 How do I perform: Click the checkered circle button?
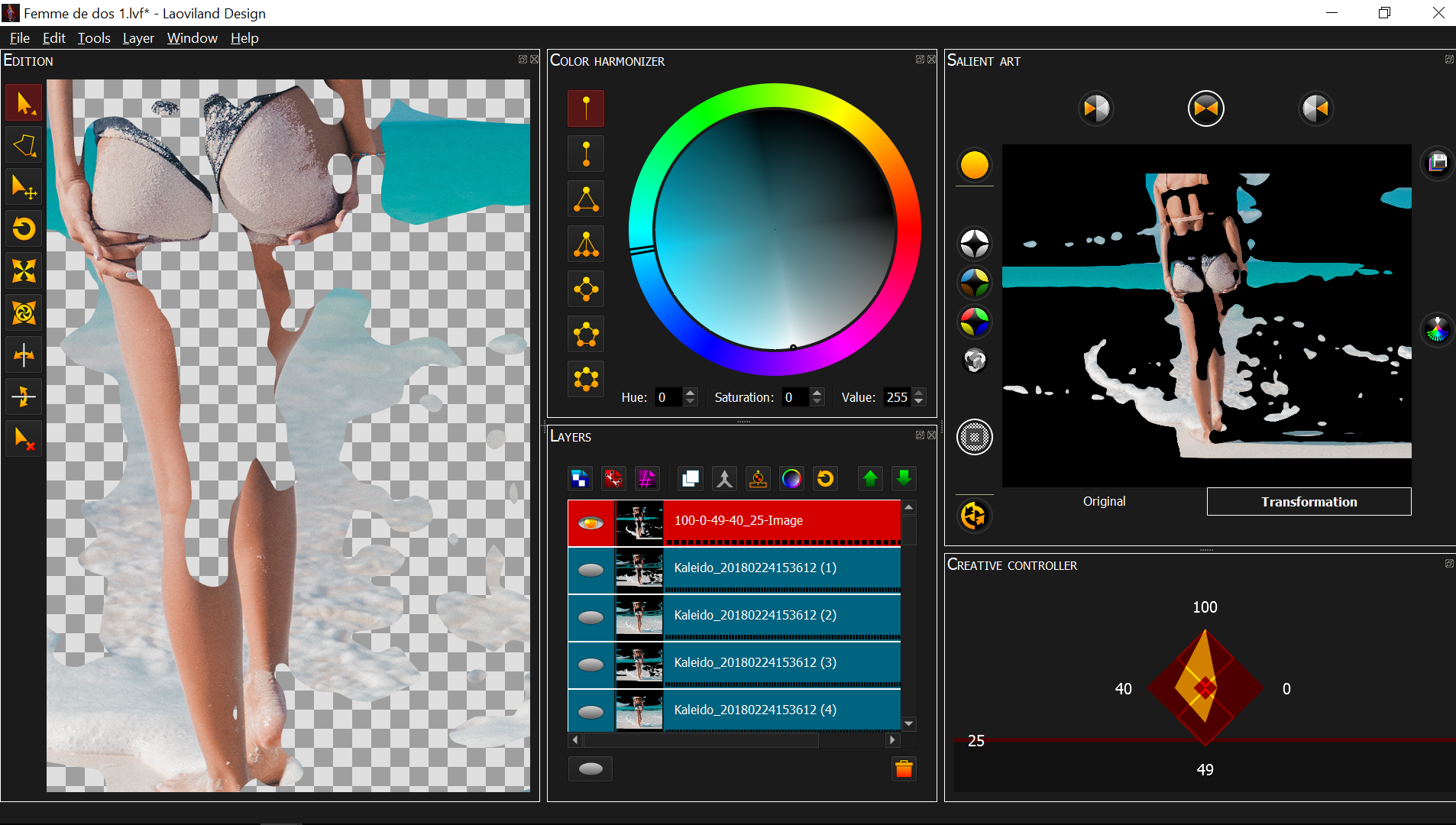[974, 438]
